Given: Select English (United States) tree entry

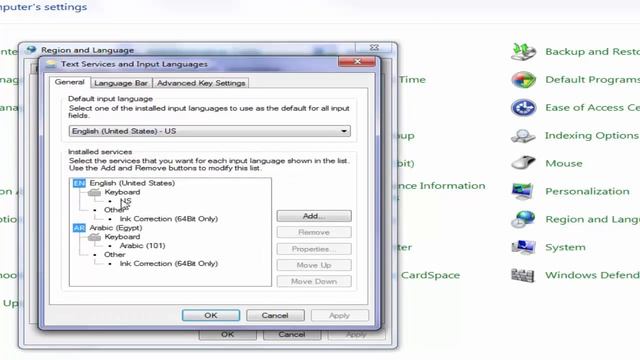Looking at the screenshot, I should 132,183.
